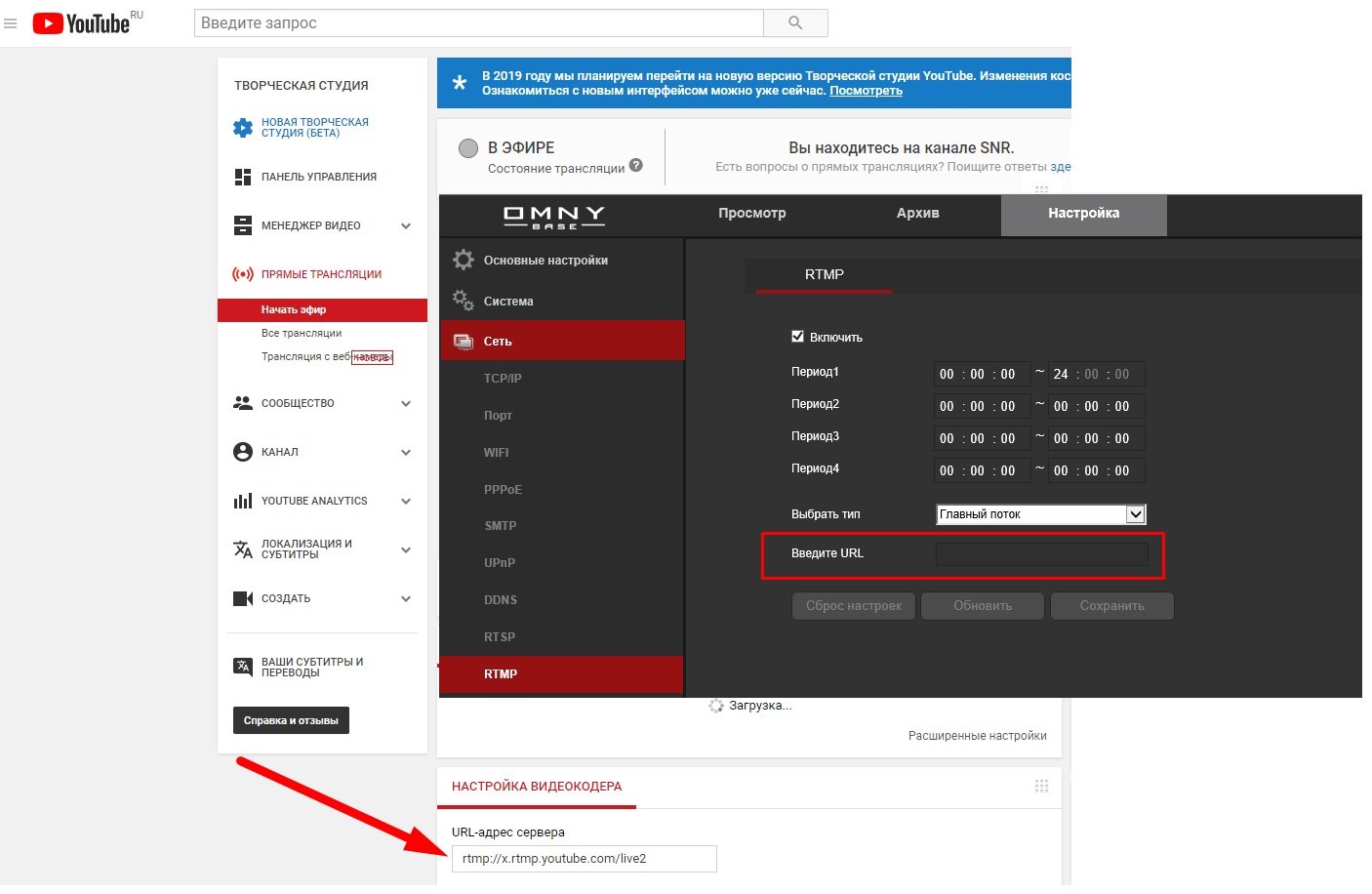Expand the Менеджер видео section
1372x894 pixels.
pos(406,225)
